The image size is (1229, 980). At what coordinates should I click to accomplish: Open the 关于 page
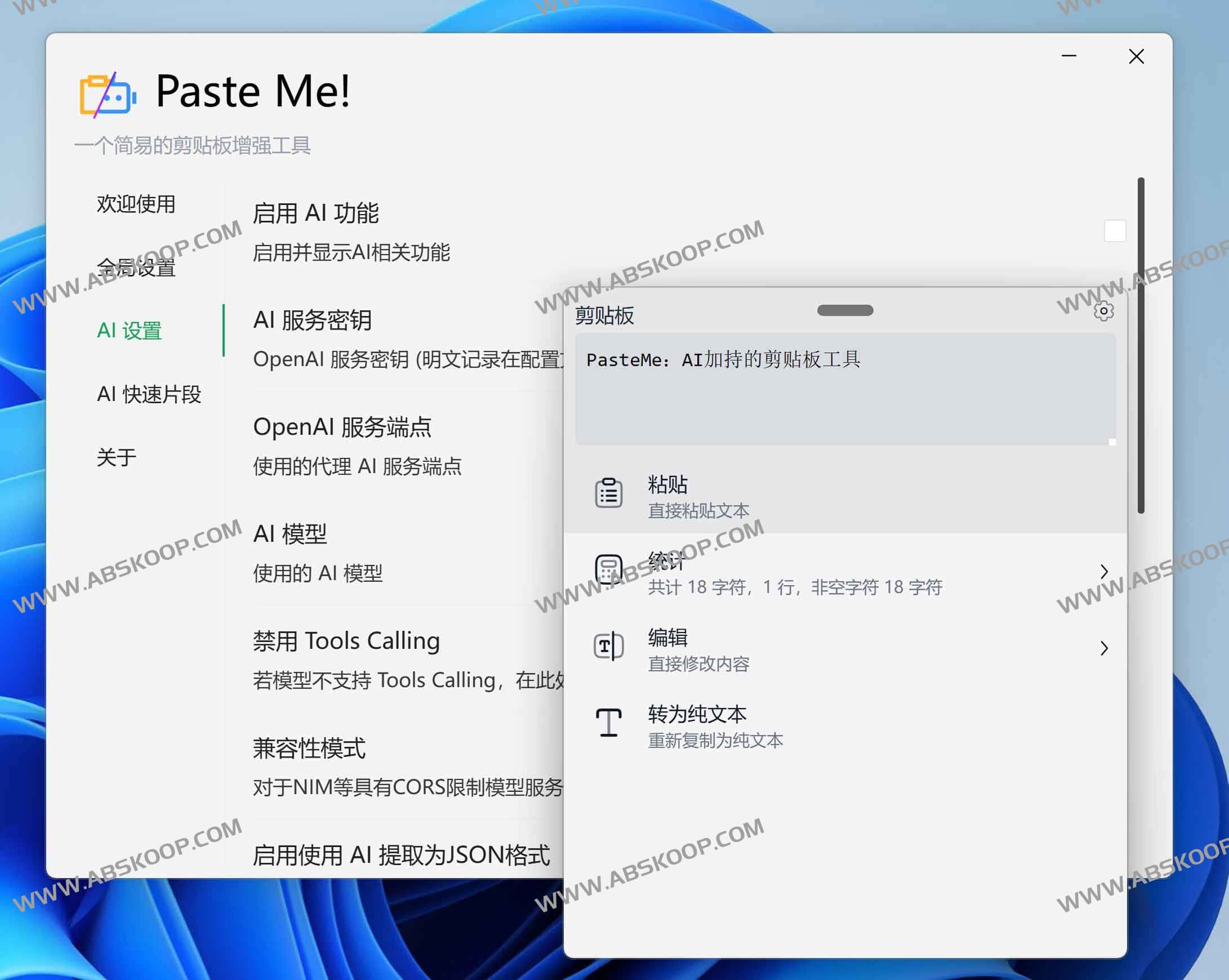point(116,456)
